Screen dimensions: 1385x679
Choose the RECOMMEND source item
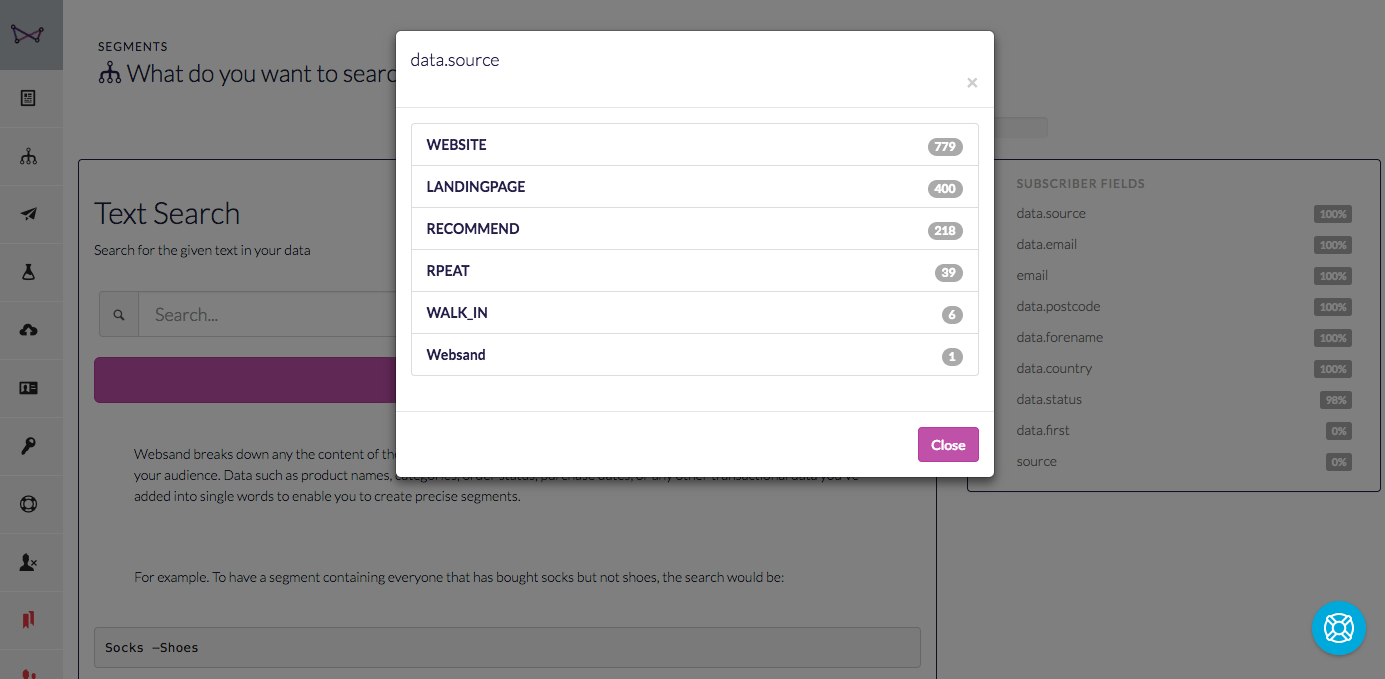click(x=694, y=229)
